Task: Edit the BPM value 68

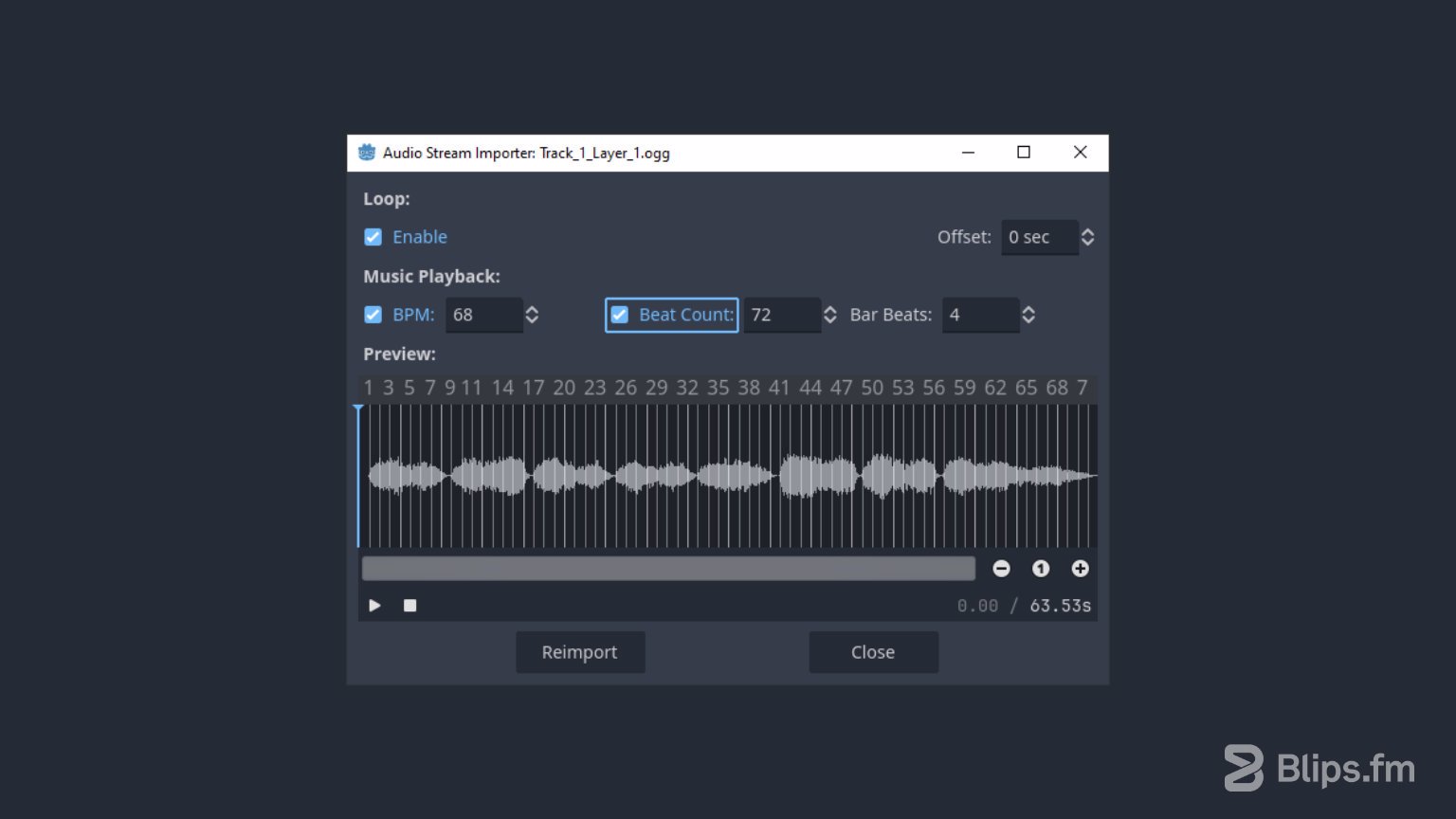Action: [x=483, y=315]
